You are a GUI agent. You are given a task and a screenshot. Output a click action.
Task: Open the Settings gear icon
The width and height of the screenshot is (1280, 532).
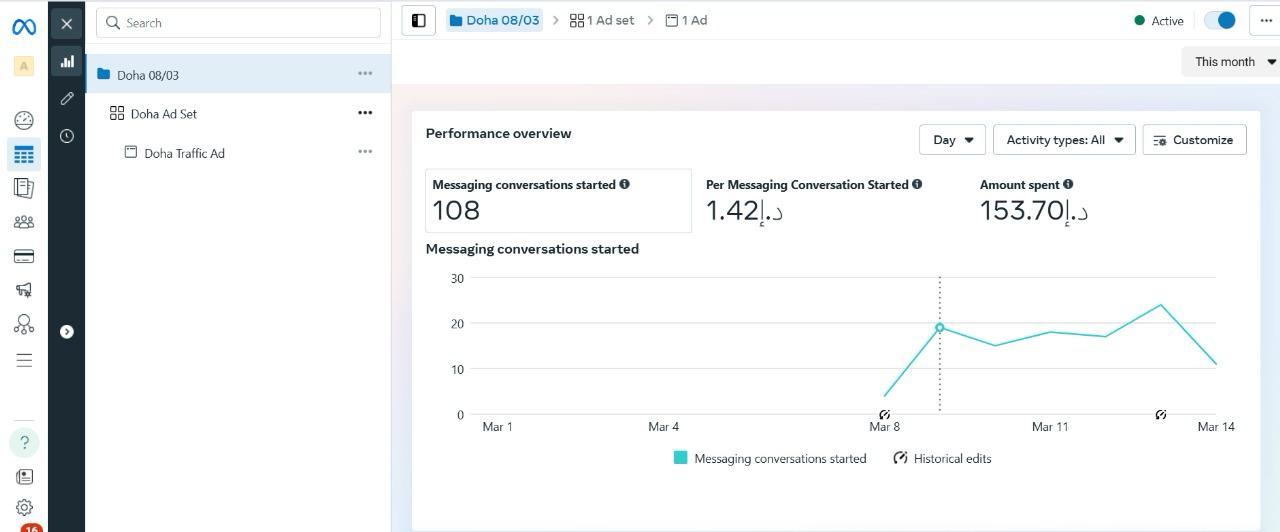pos(24,508)
